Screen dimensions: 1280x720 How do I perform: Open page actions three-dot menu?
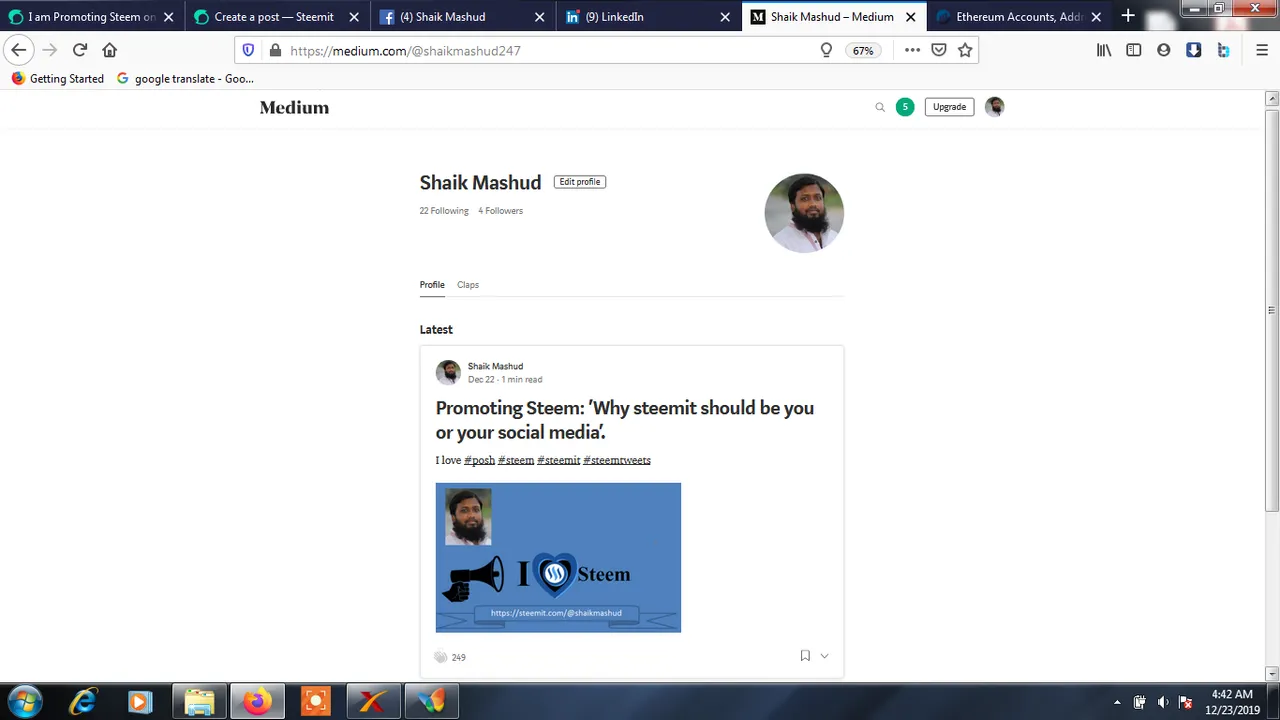click(x=912, y=50)
